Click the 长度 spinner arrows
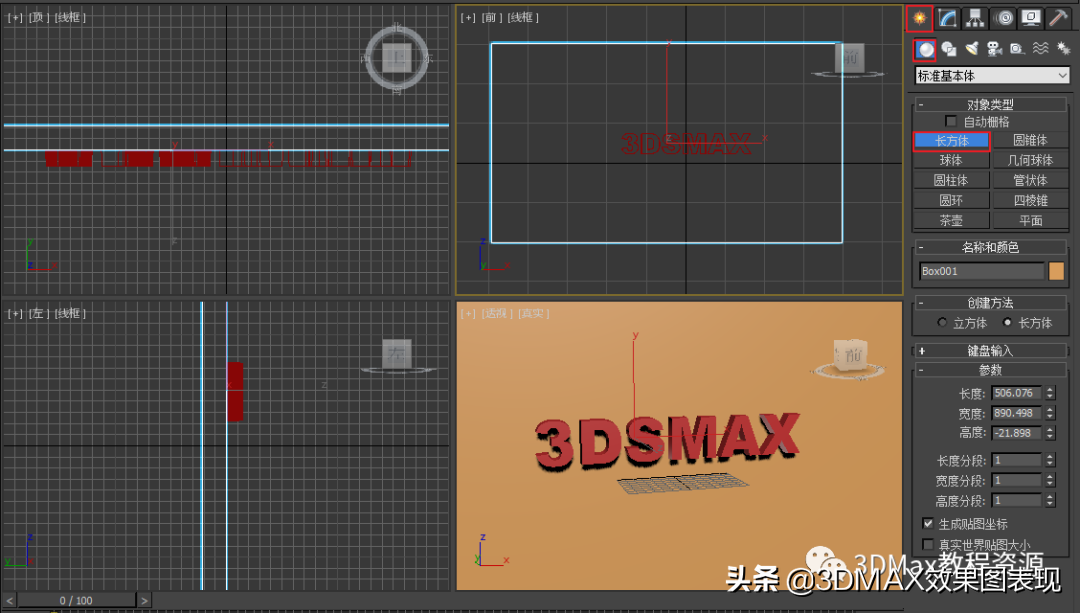Image resolution: width=1080 pixels, height=613 pixels. coord(1050,393)
